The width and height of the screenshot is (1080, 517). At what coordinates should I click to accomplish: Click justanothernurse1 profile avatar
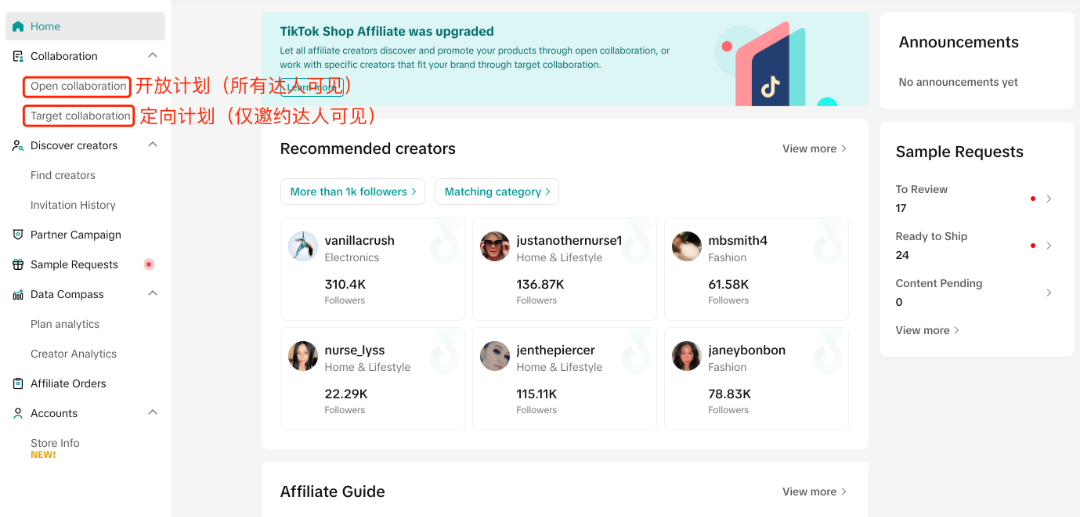pyautogui.click(x=495, y=246)
